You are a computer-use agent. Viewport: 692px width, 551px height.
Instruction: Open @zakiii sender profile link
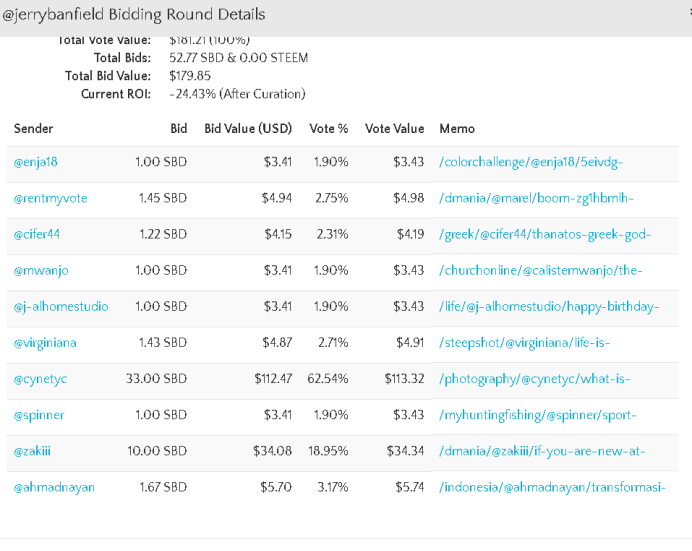32,451
